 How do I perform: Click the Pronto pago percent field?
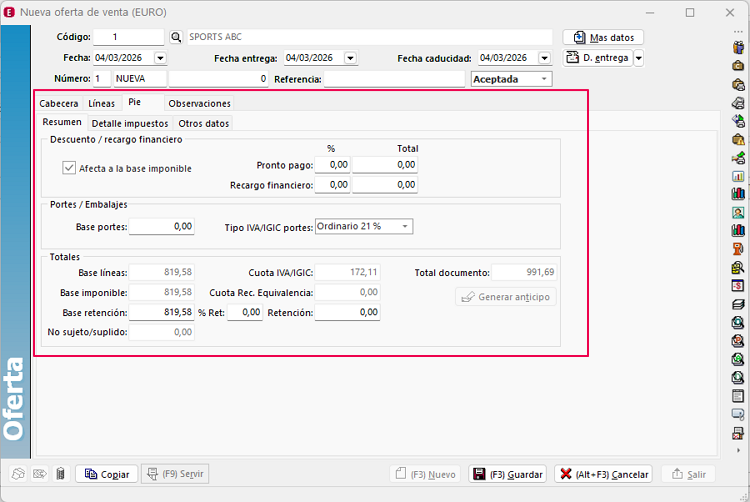point(332,164)
